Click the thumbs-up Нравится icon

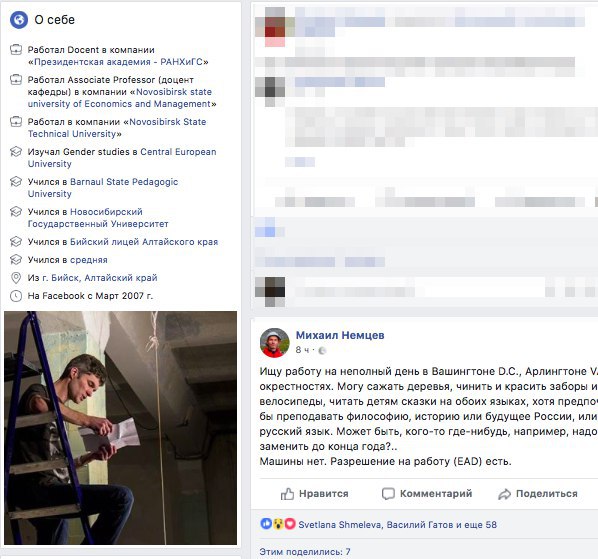tap(287, 494)
